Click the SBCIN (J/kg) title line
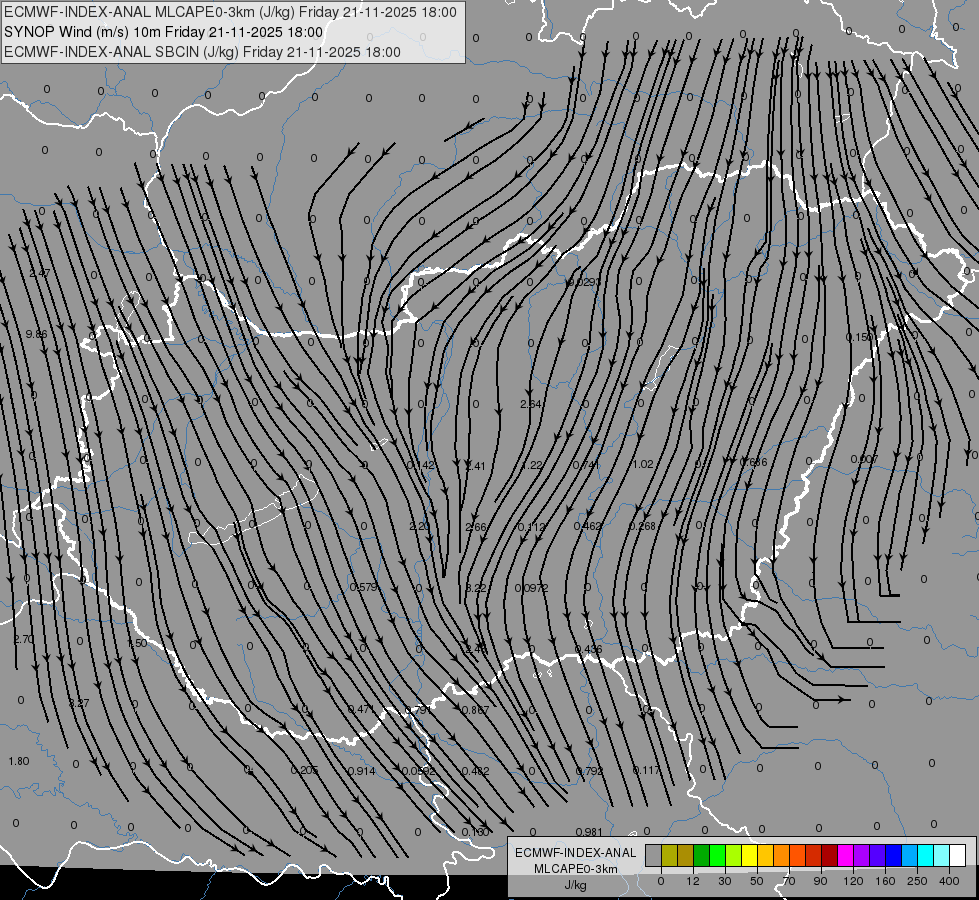Viewport: 979px width, 900px height. click(202, 52)
